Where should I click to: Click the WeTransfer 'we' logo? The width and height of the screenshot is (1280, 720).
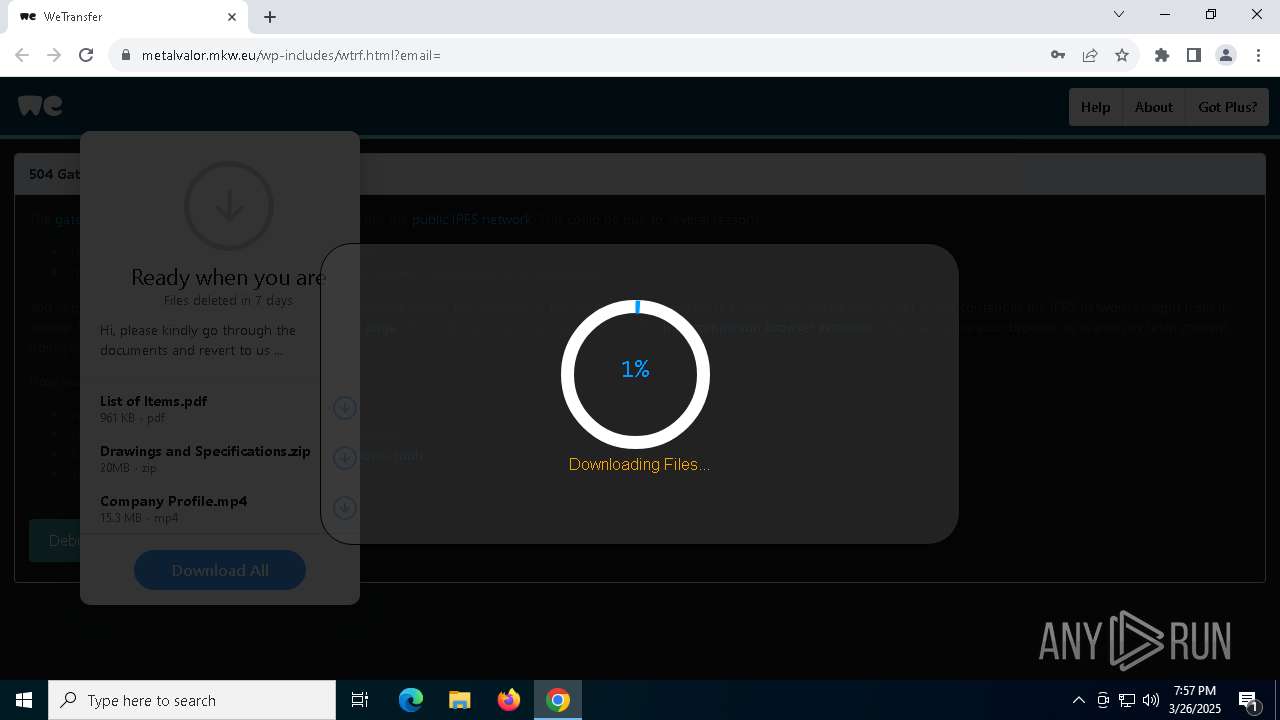(x=40, y=105)
